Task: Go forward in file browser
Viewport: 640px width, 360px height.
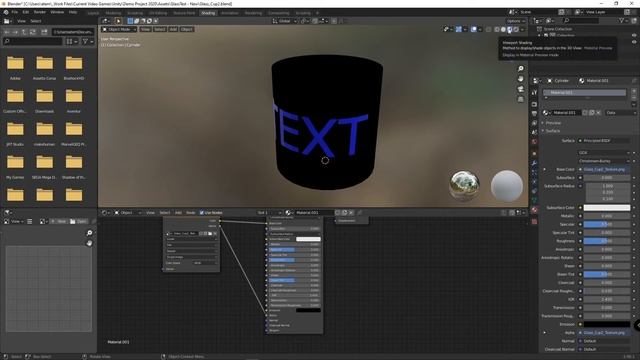Action: point(15,32)
